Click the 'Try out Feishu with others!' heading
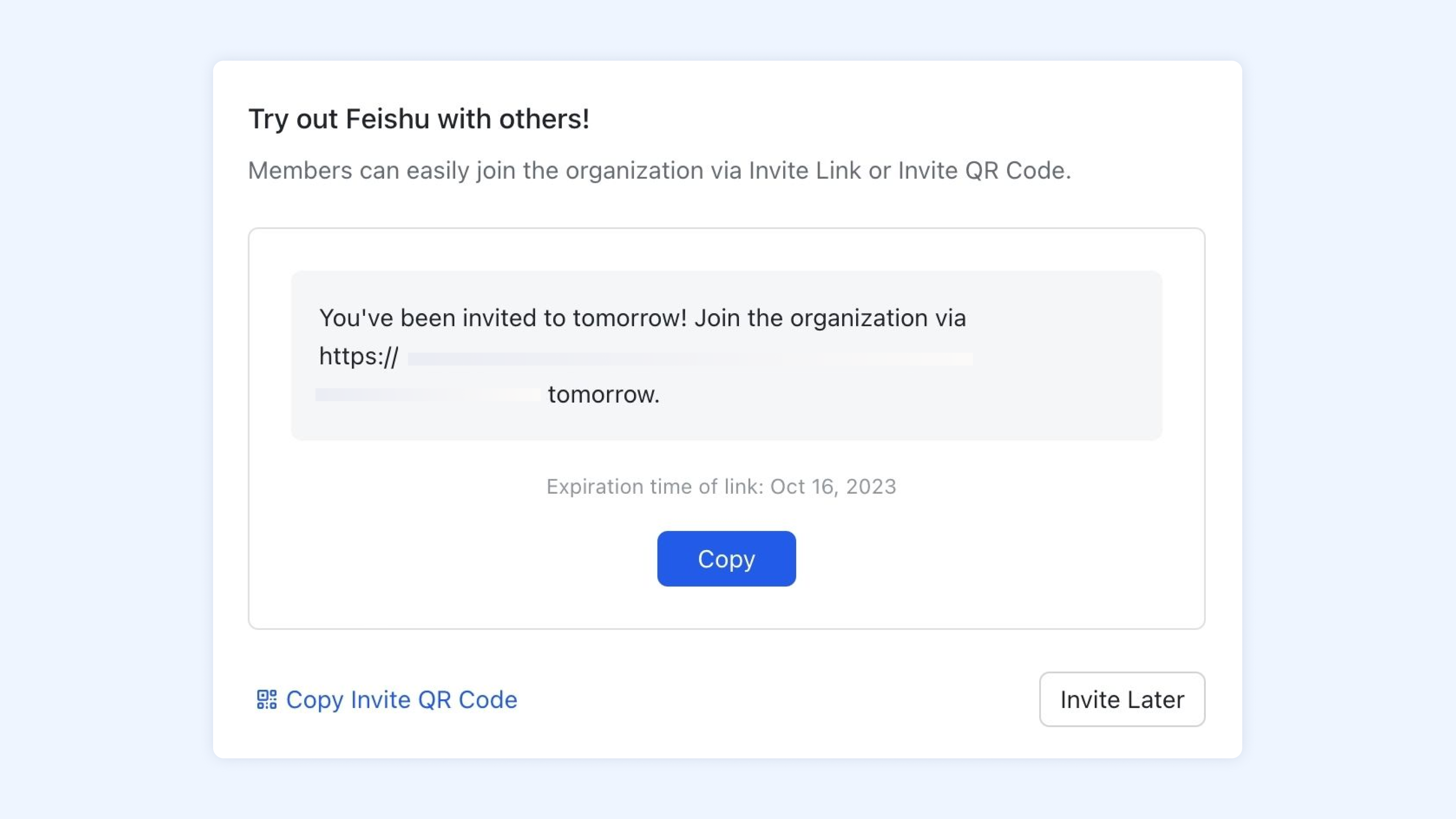Image resolution: width=1456 pixels, height=819 pixels. click(x=419, y=118)
